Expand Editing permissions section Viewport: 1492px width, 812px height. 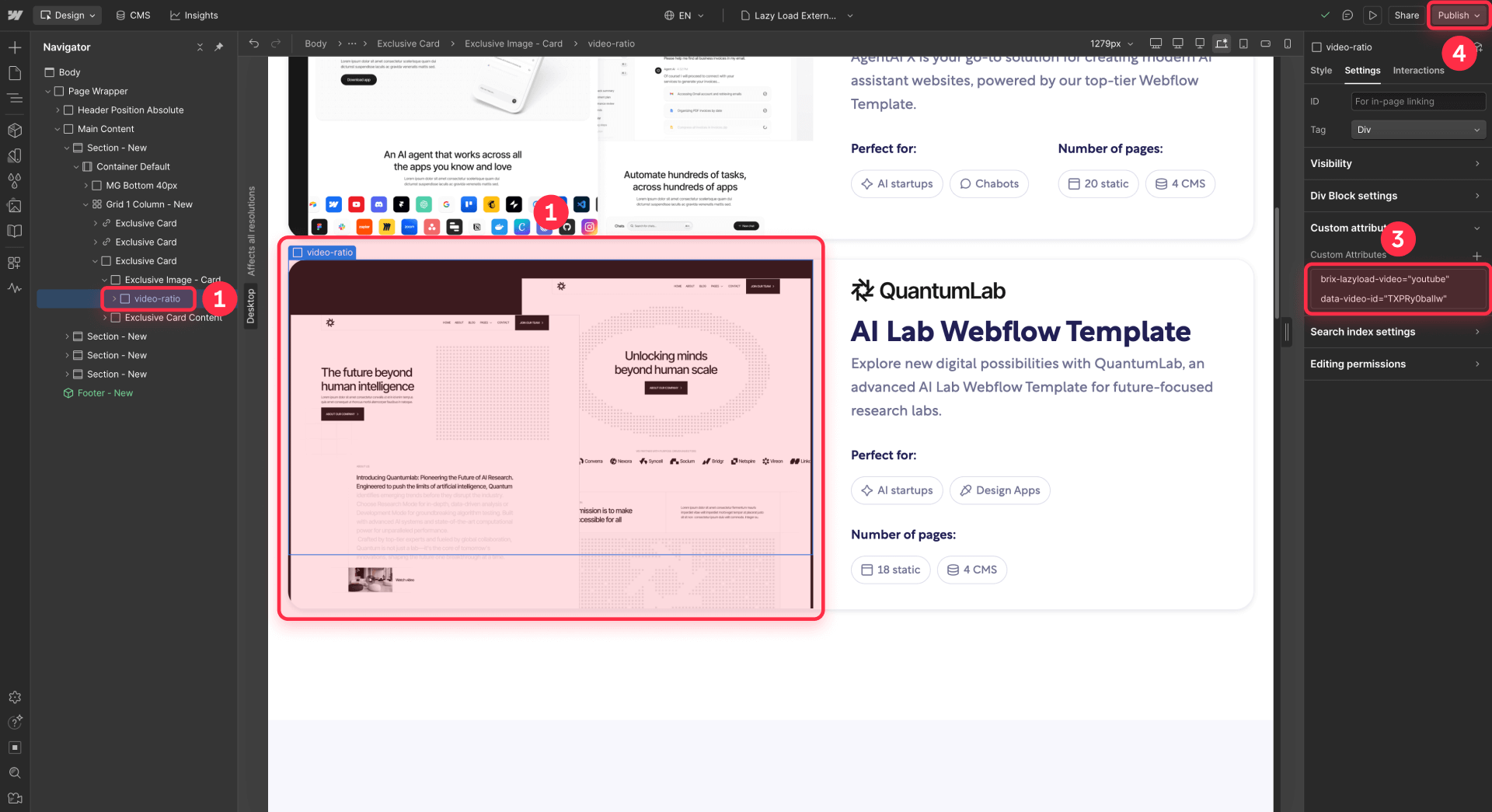[1397, 364]
